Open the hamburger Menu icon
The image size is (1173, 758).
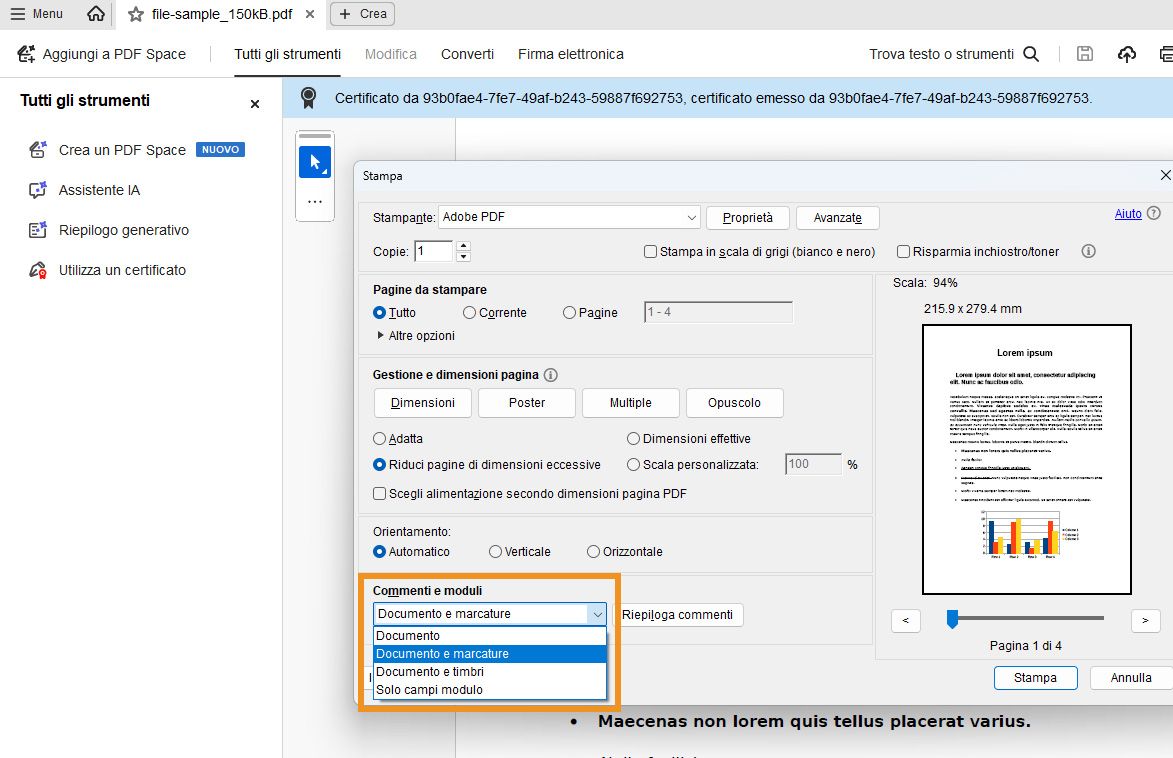(x=17, y=14)
